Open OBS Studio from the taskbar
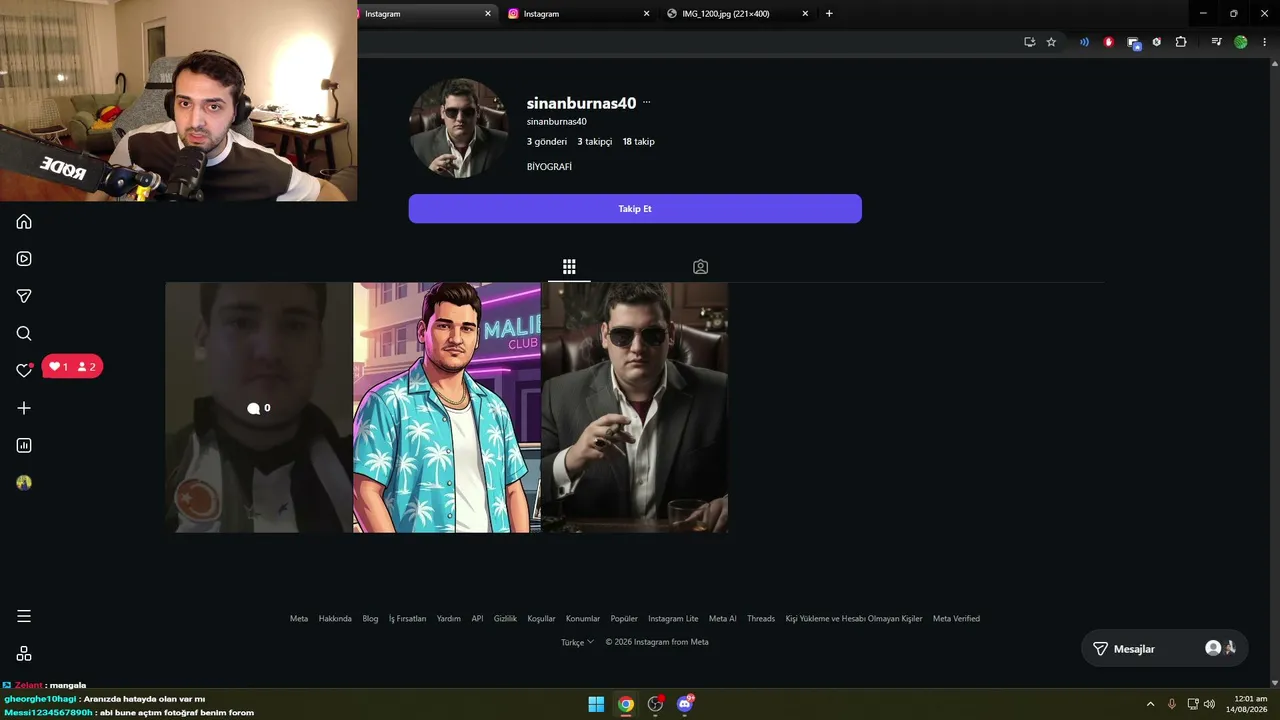This screenshot has height=720, width=1280. pyautogui.click(x=655, y=704)
